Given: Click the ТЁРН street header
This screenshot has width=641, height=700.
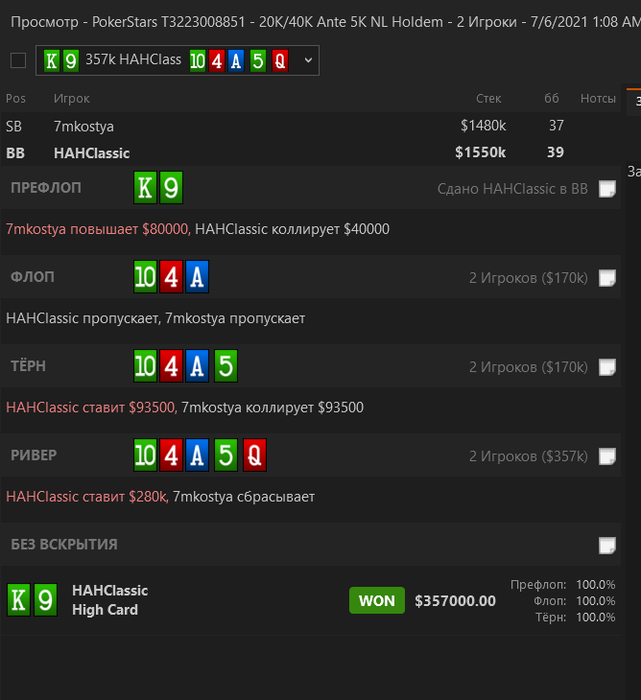Looking at the screenshot, I should [x=28, y=367].
